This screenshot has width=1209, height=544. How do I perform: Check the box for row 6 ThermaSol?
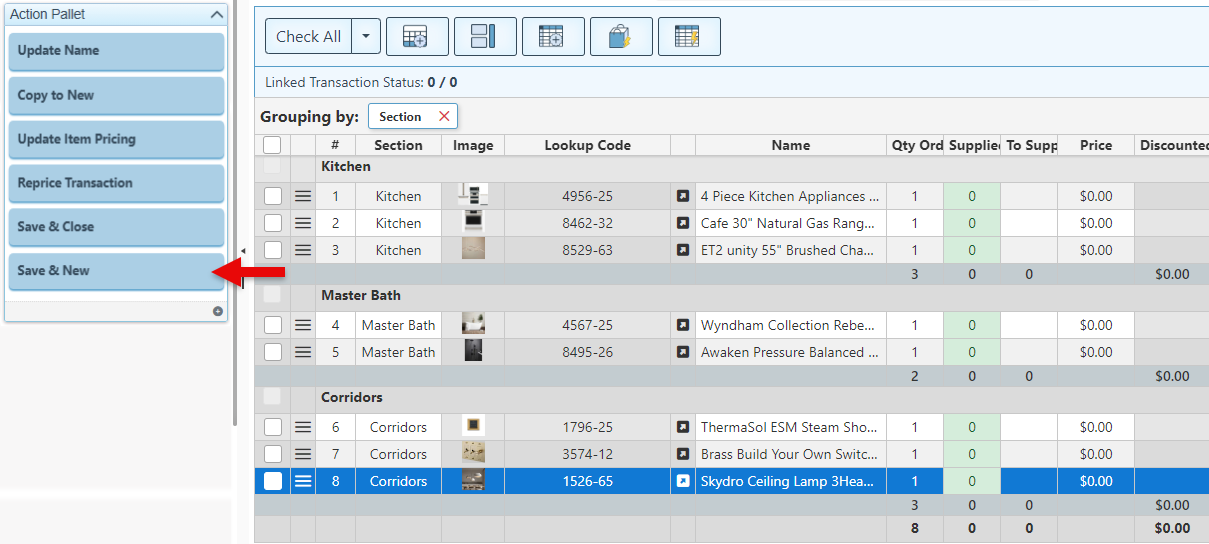point(273,427)
